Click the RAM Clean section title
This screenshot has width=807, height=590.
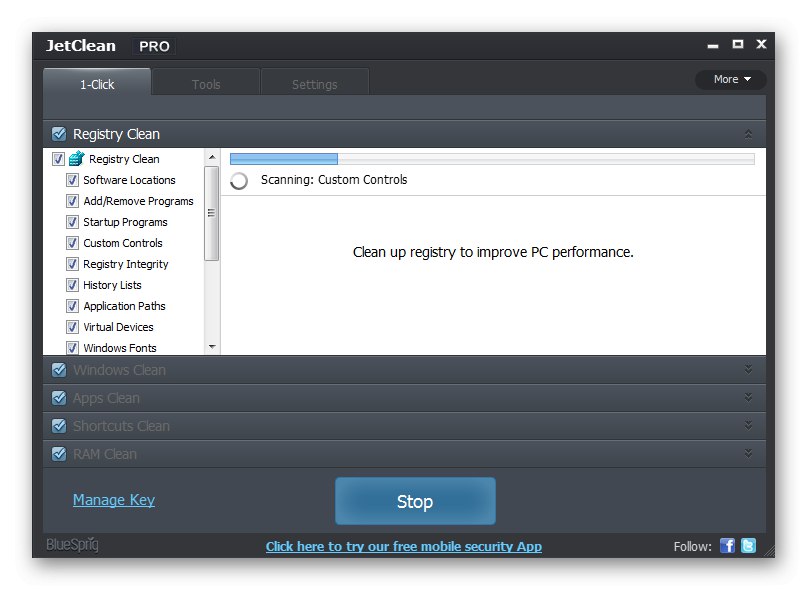pos(104,454)
